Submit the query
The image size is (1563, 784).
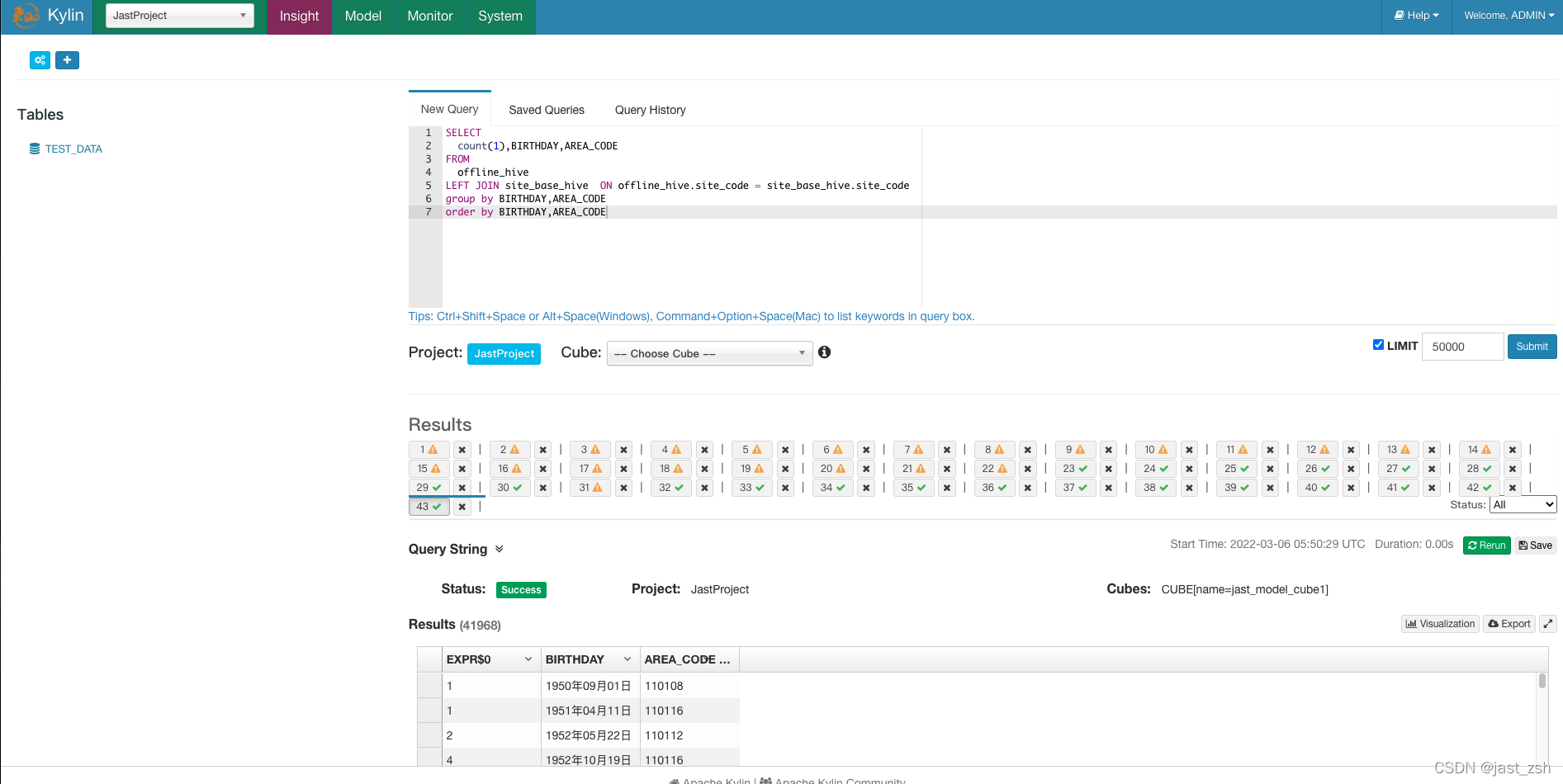pos(1532,347)
